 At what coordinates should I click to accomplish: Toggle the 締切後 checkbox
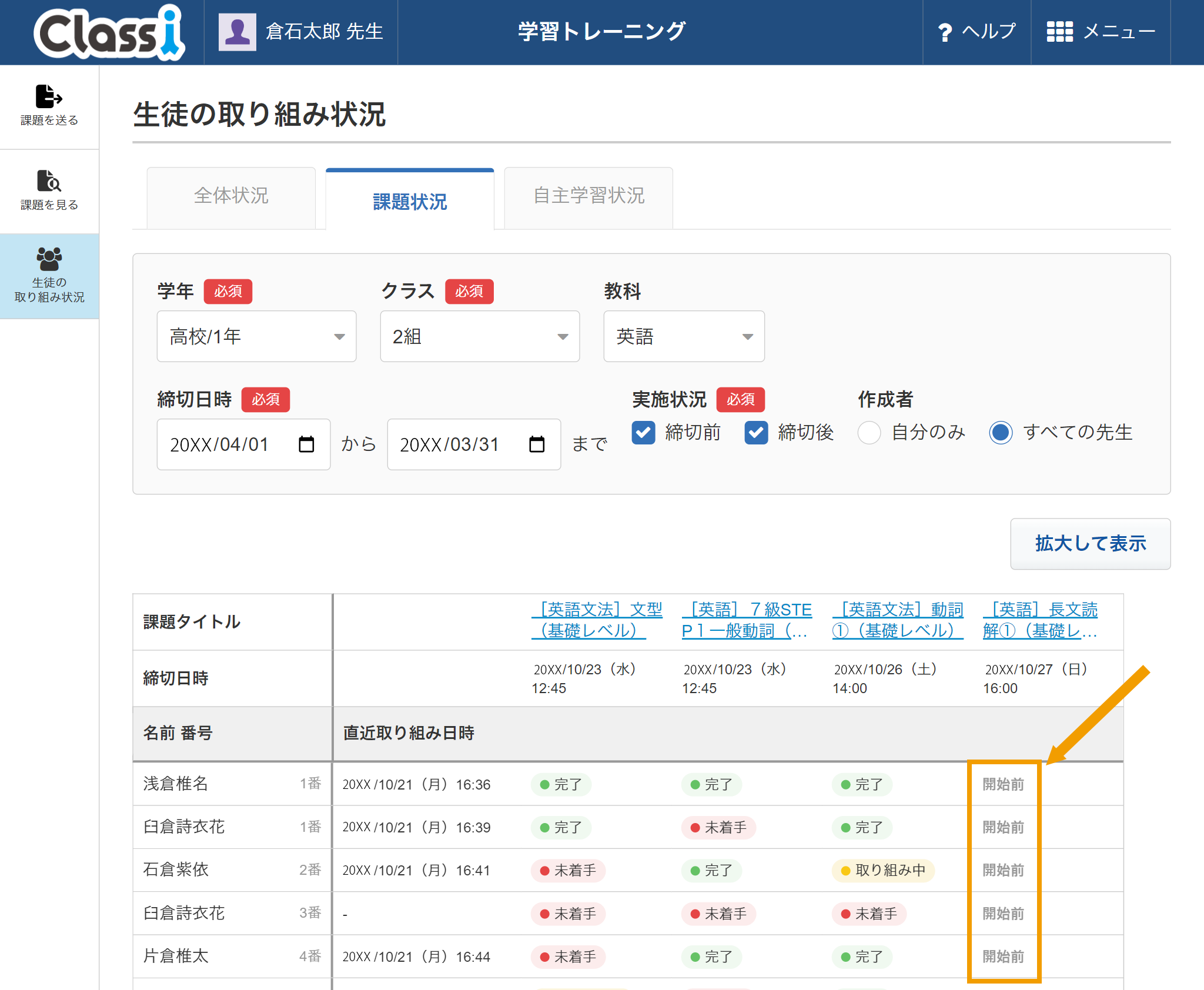tap(756, 433)
